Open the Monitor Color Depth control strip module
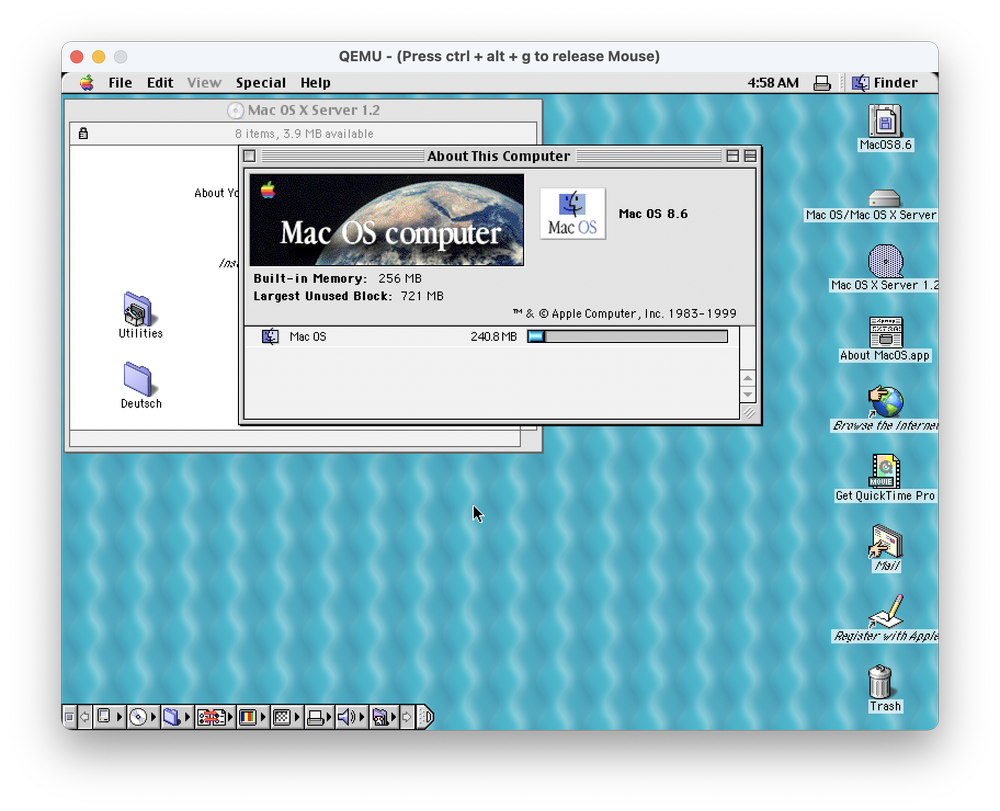This screenshot has width=1000, height=811. point(253,717)
